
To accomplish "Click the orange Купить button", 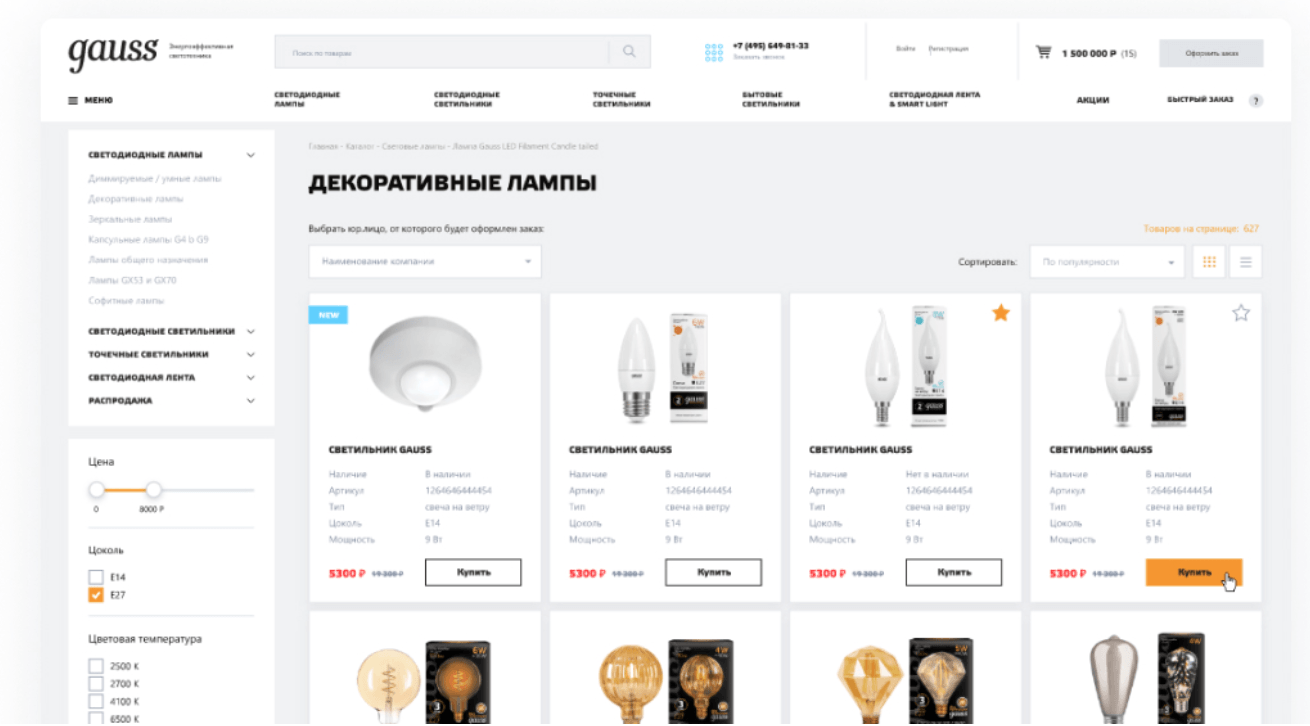I will (1194, 573).
